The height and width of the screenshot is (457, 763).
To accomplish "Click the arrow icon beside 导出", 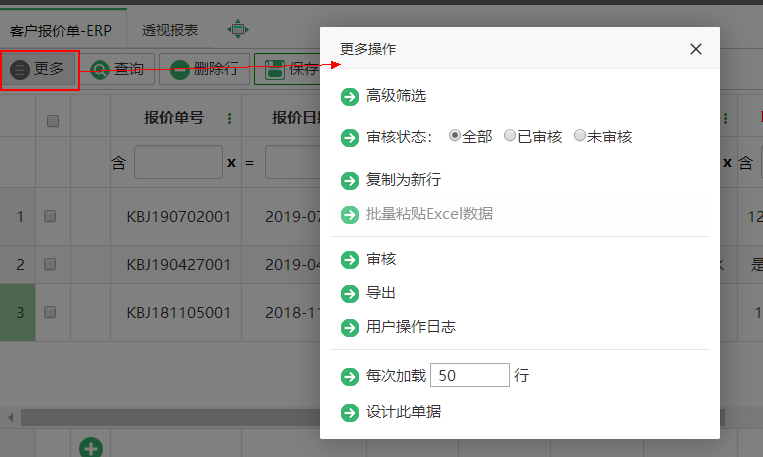I will 349,294.
